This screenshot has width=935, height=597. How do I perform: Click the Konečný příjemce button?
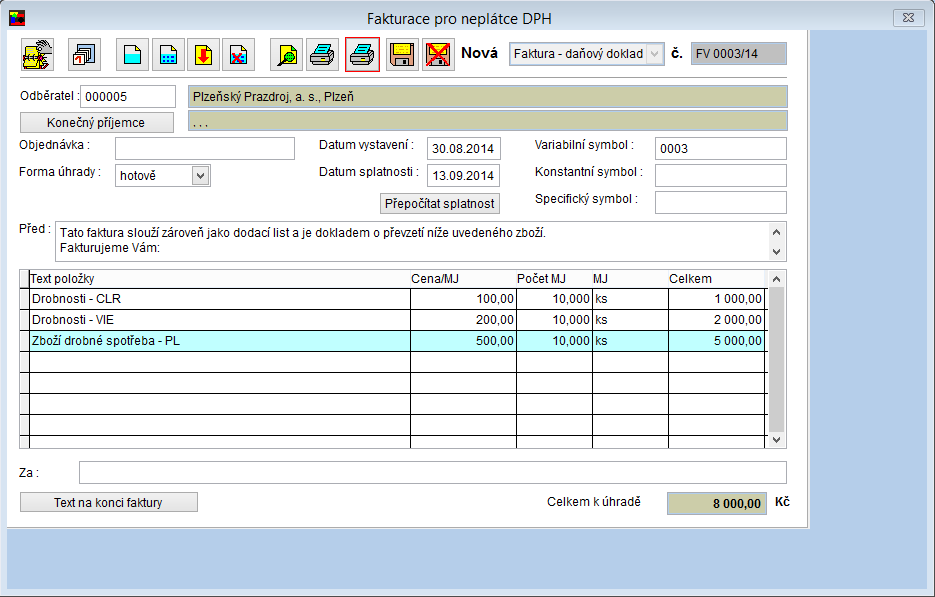[x=97, y=122]
